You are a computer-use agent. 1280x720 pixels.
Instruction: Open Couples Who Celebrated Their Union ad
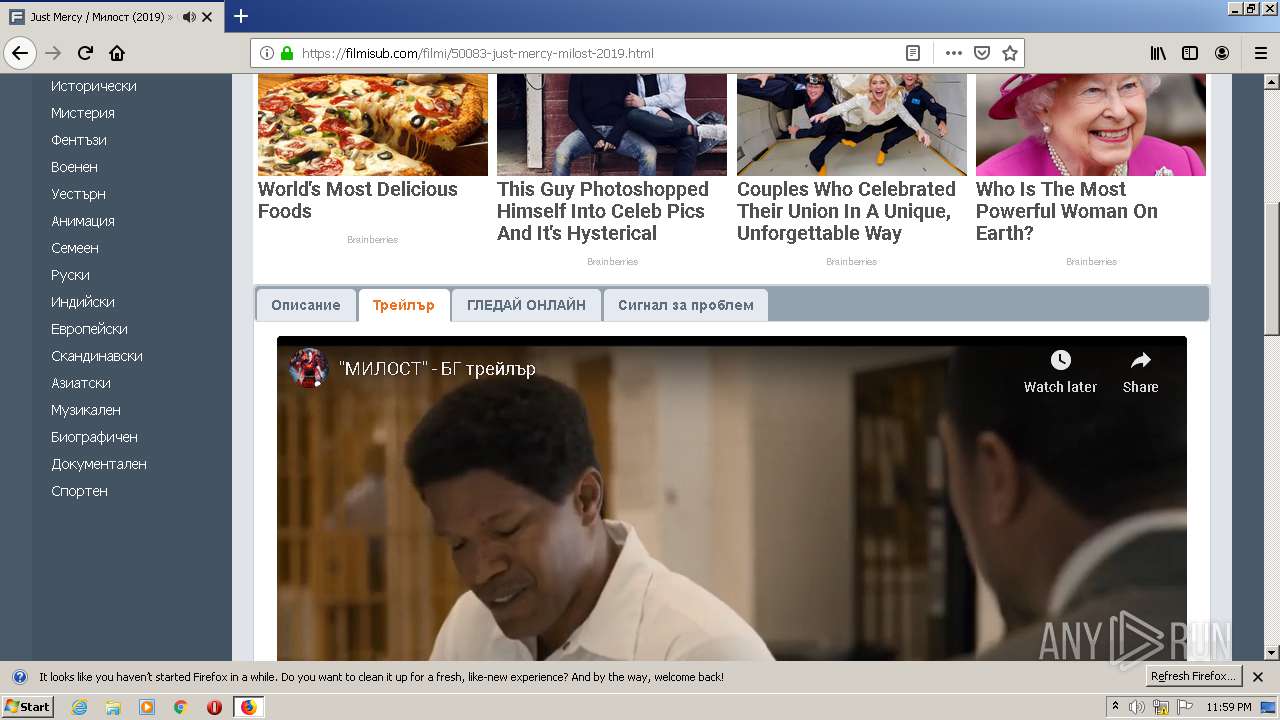coord(846,211)
